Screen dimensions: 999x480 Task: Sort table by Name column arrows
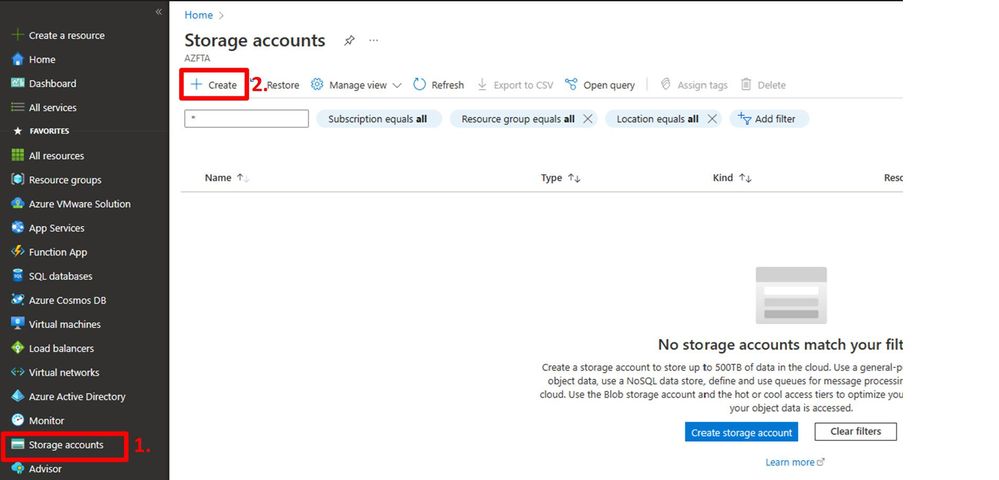click(x=242, y=178)
